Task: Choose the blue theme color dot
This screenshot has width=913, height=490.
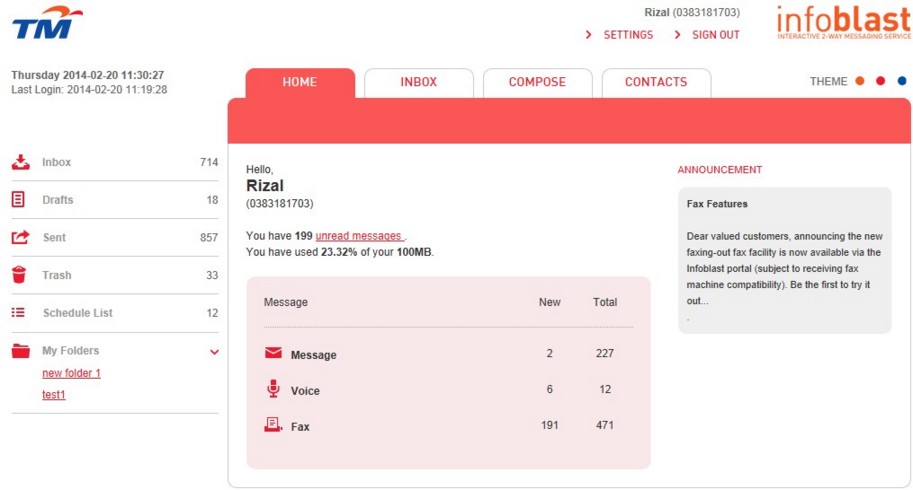Action: pyautogui.click(x=902, y=81)
